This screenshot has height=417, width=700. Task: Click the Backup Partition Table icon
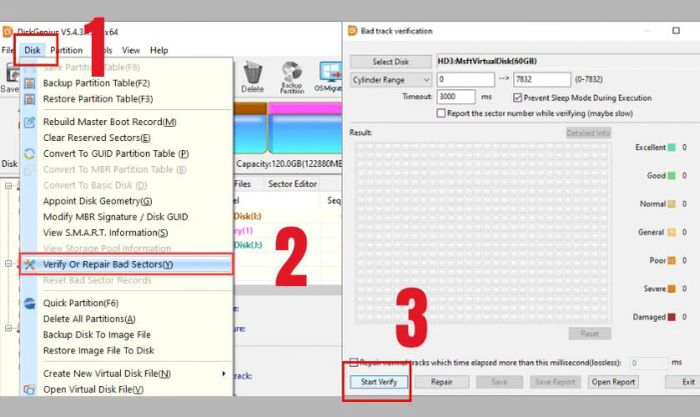coord(29,83)
